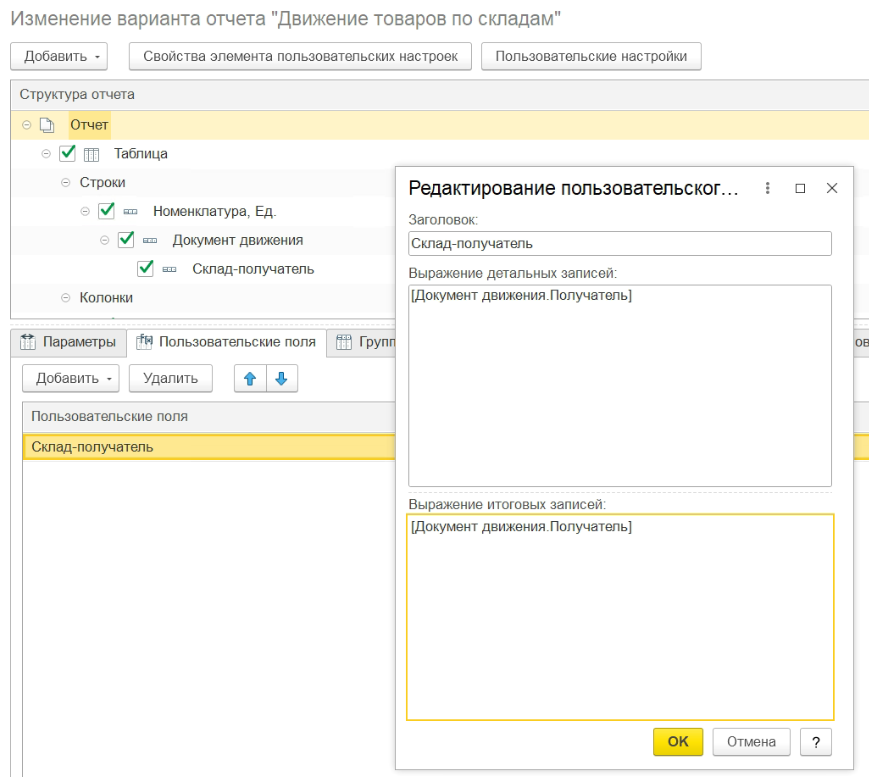The width and height of the screenshot is (869, 777).
Task: Close the Редактирование пользовательского dialog
Action: [832, 188]
